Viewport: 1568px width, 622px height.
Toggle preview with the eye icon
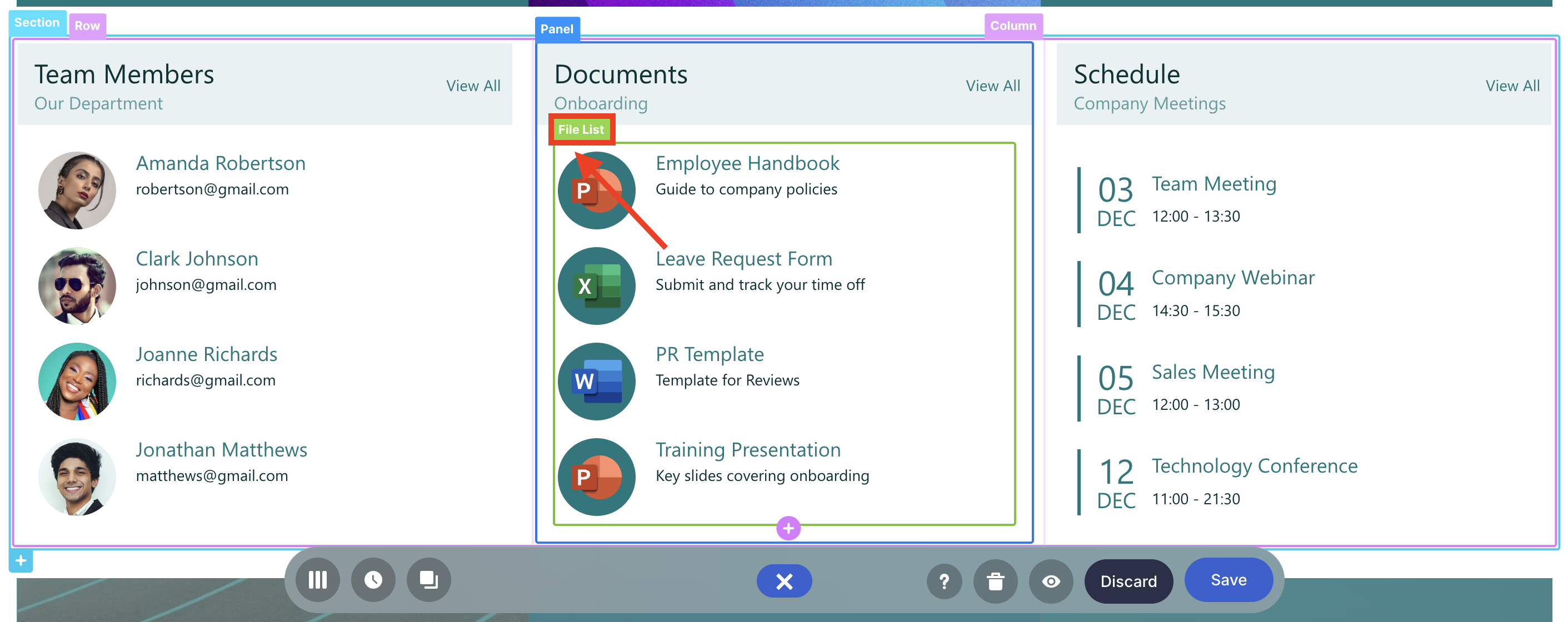pos(1050,581)
